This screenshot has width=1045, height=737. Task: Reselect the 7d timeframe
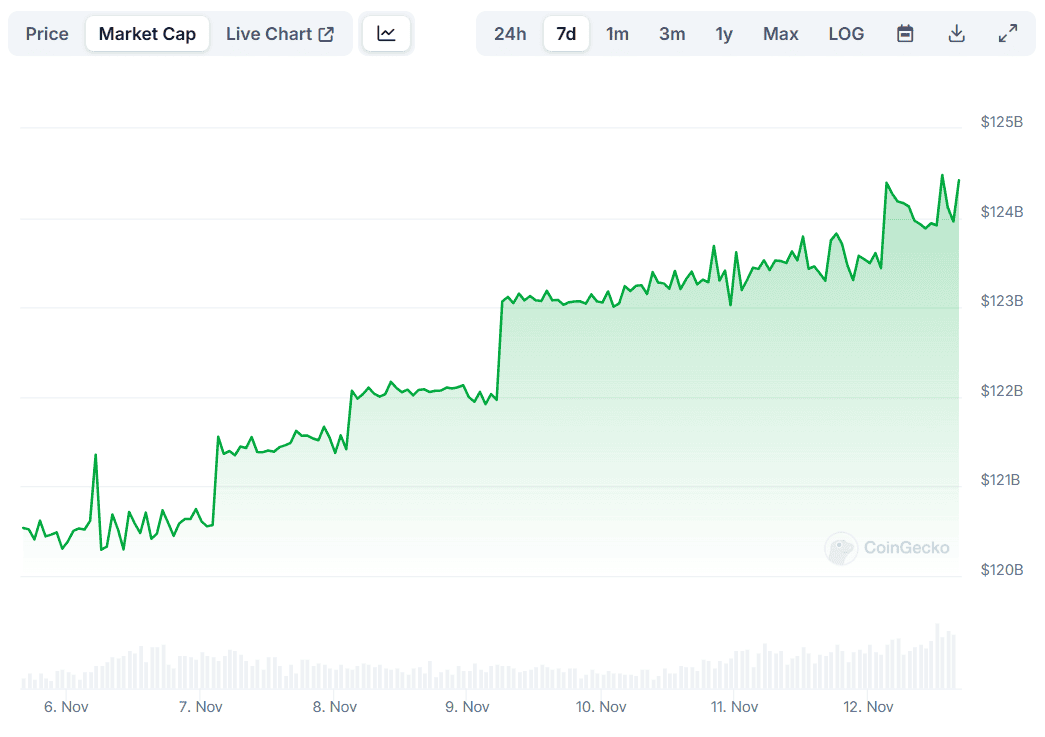tap(566, 33)
